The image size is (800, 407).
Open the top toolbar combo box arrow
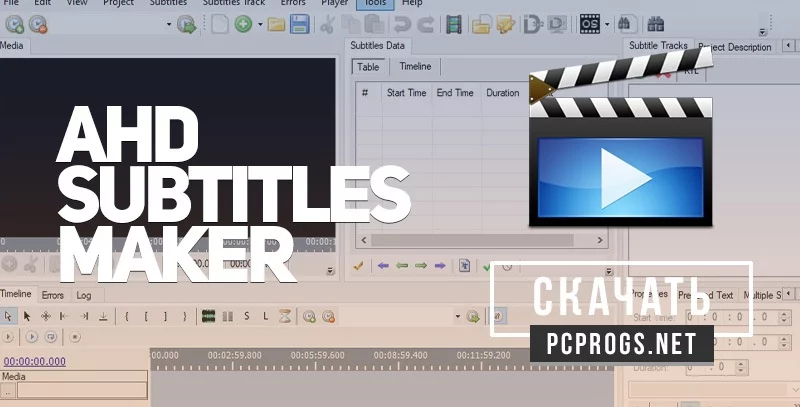click(168, 24)
